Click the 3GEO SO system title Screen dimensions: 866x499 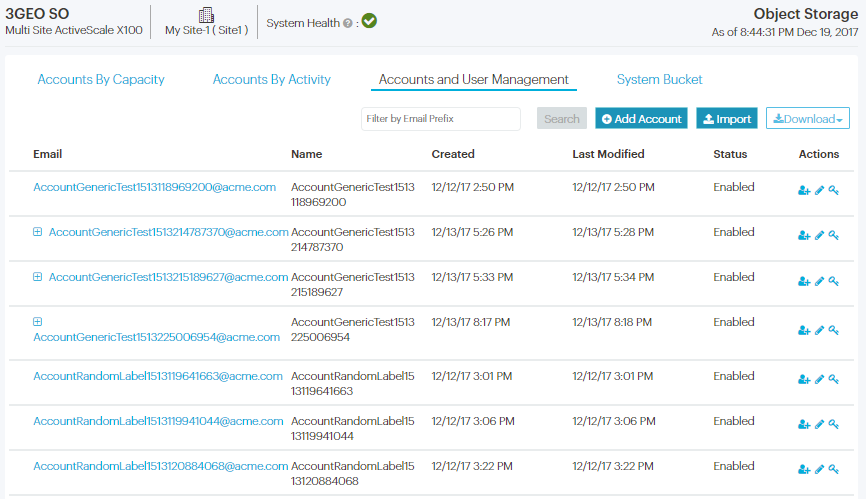37,13
